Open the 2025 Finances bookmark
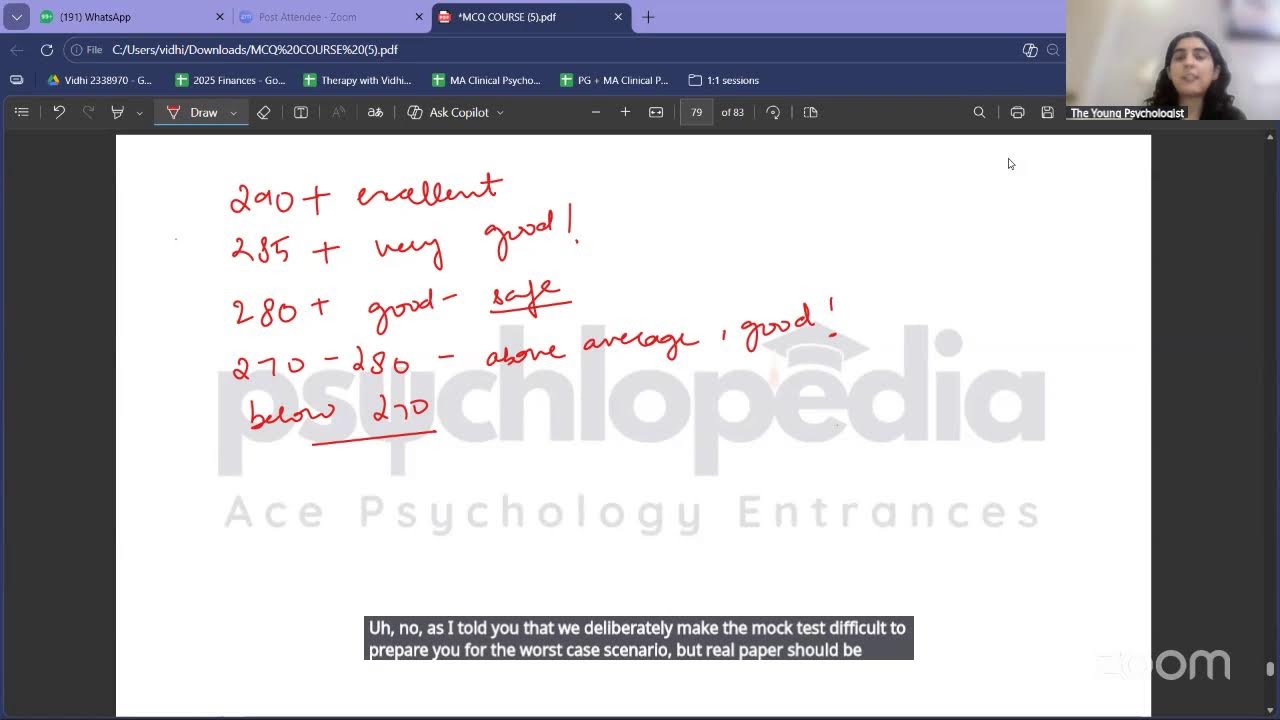 (x=230, y=80)
